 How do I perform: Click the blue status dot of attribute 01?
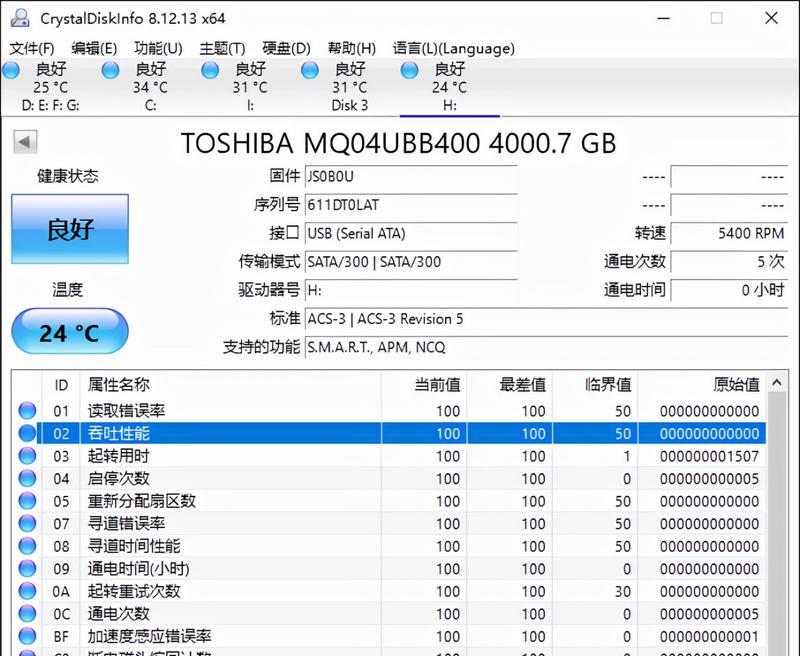28,411
